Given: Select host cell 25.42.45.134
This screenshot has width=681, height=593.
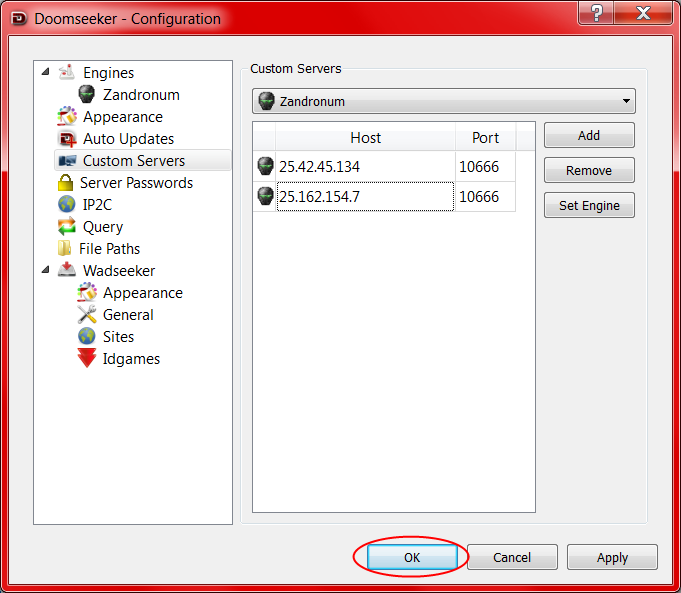Looking at the screenshot, I should (365, 166).
